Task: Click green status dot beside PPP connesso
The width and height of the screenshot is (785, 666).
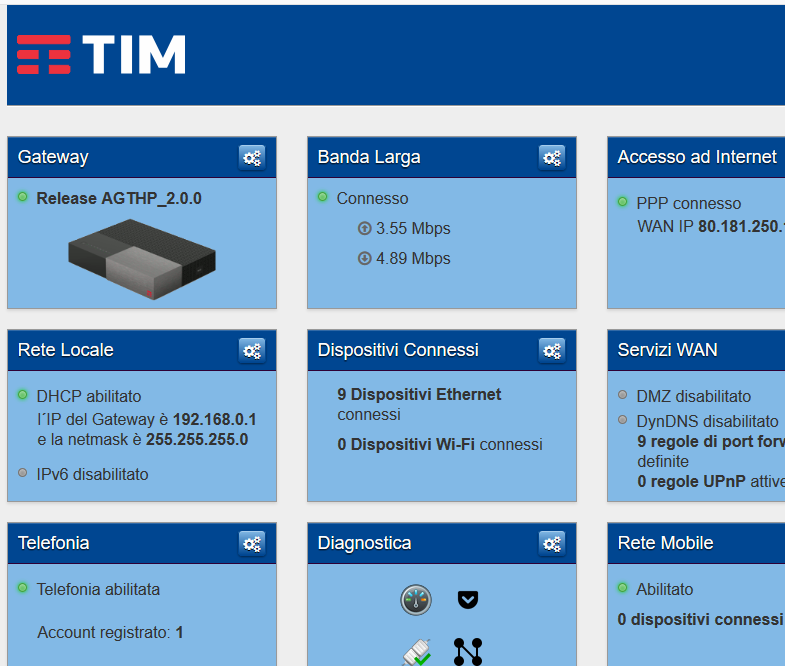Action: tap(622, 202)
